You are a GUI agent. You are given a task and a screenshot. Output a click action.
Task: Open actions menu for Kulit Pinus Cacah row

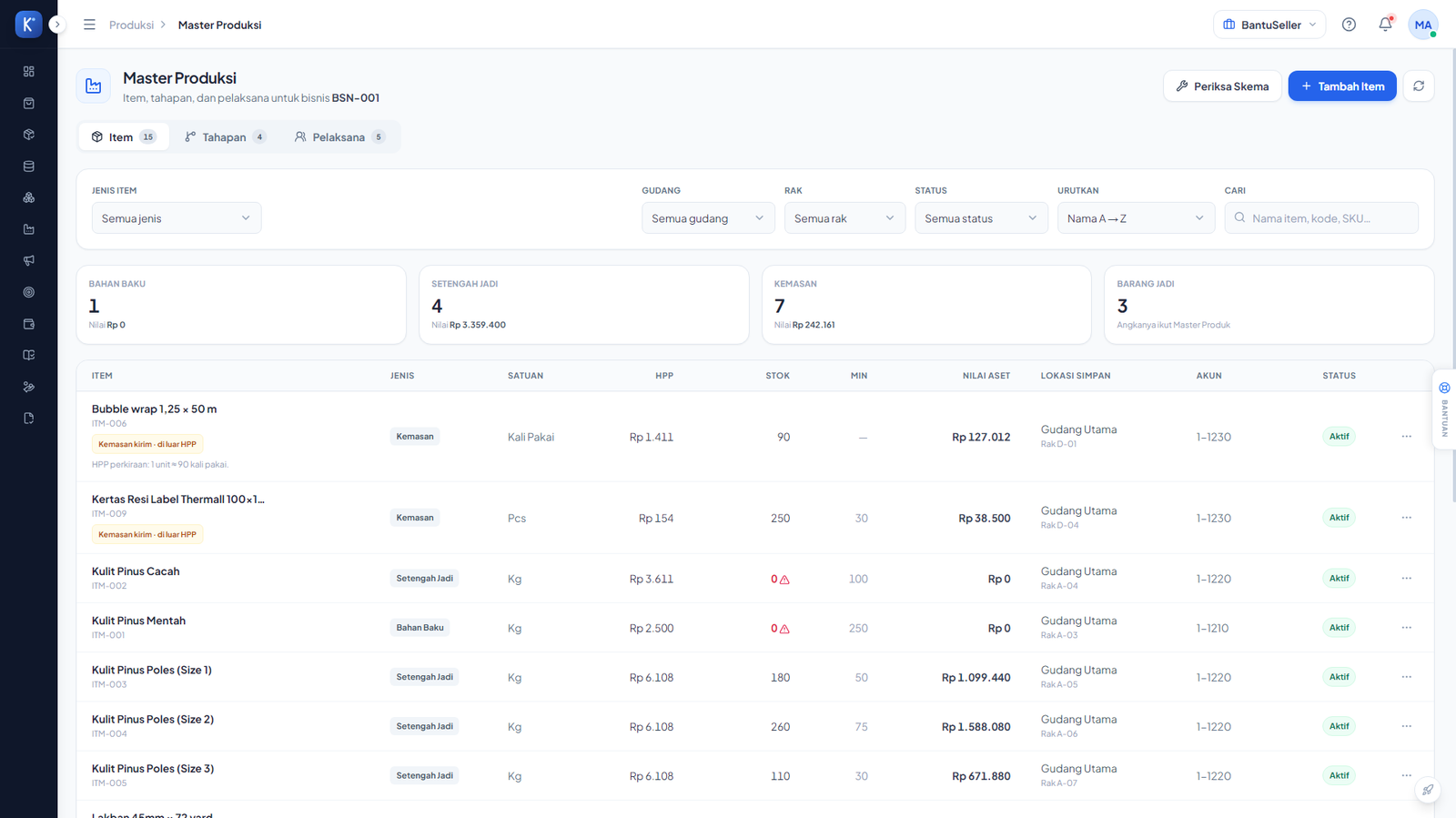click(1406, 579)
